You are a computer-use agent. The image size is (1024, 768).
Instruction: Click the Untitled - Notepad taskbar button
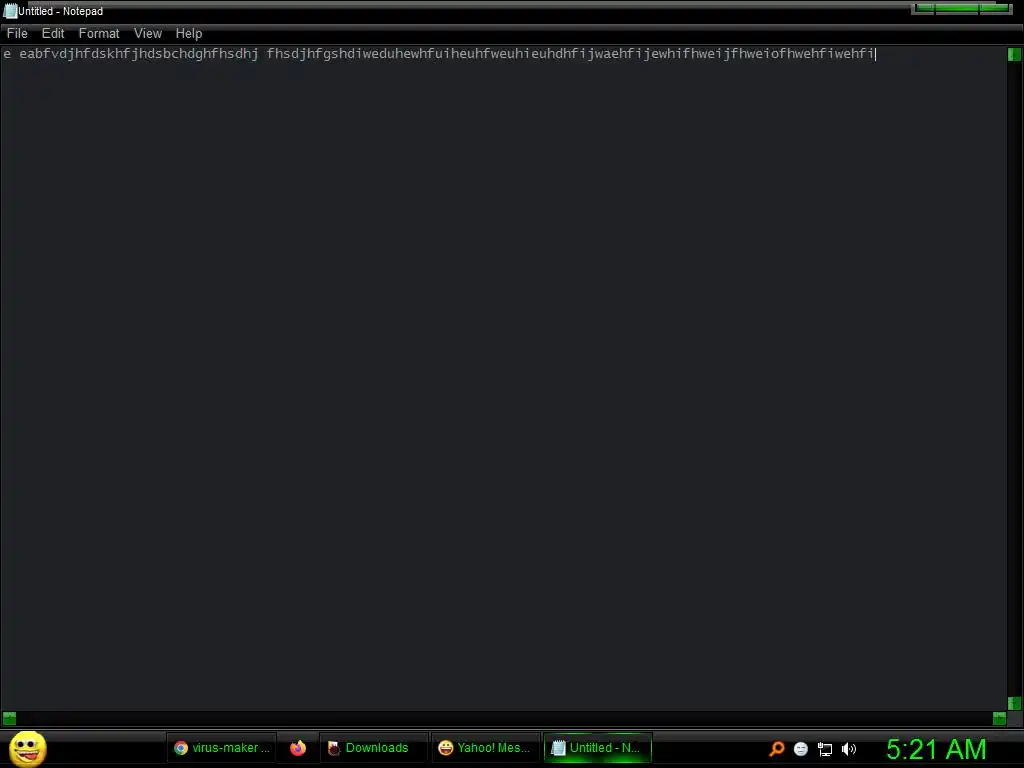598,748
